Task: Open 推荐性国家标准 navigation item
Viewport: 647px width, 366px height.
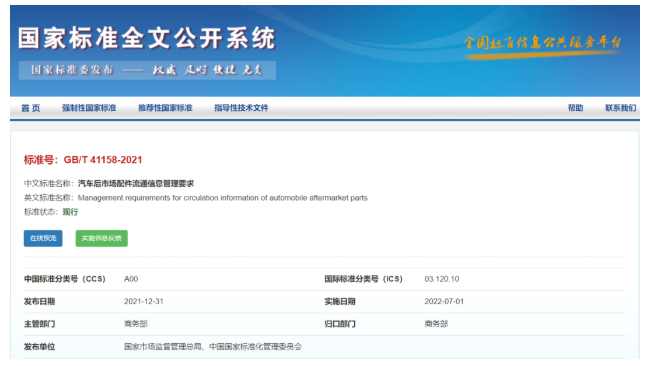Action: coord(165,108)
